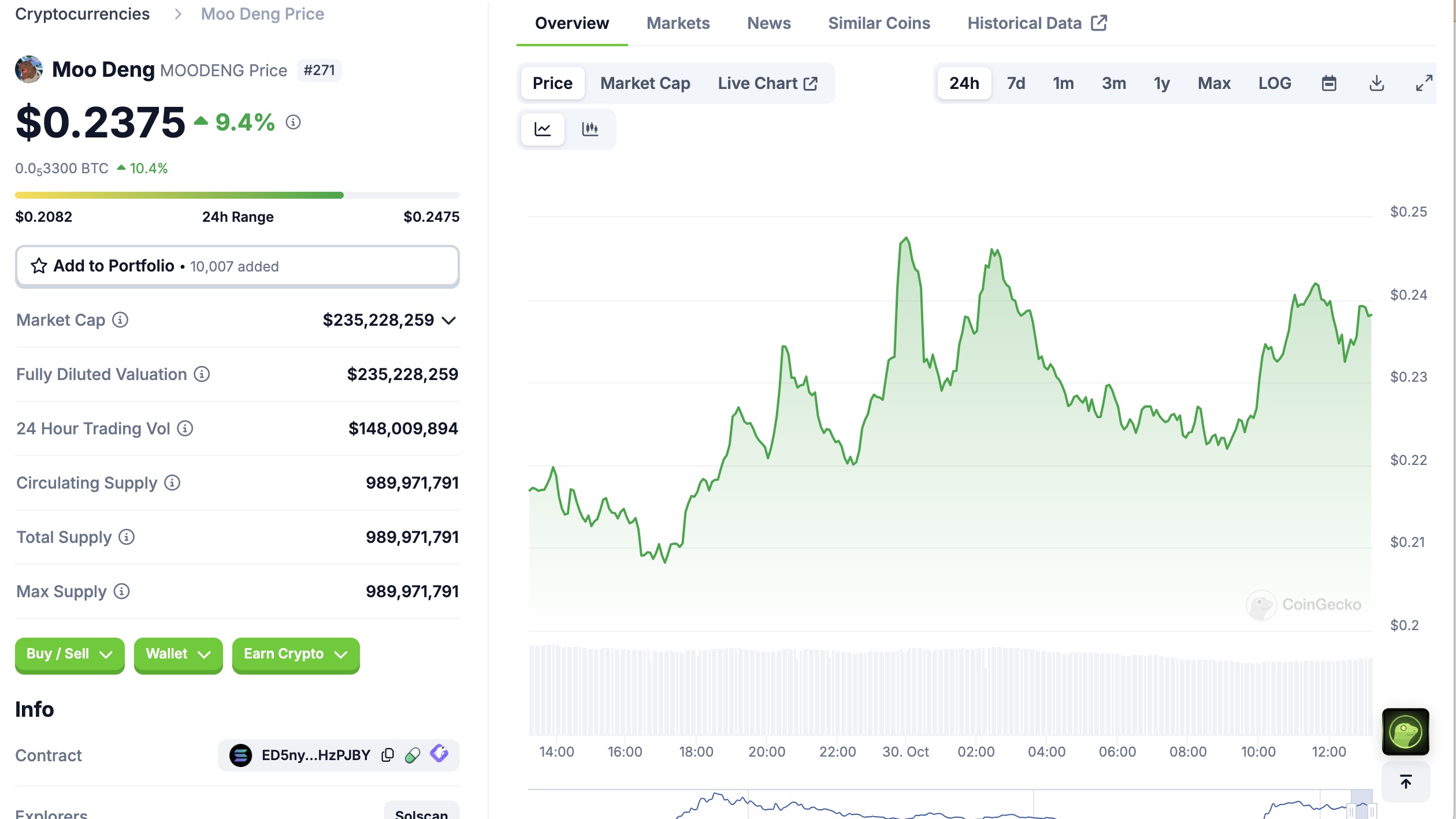
Task: Select the 1m time range
Action: pyautogui.click(x=1063, y=83)
